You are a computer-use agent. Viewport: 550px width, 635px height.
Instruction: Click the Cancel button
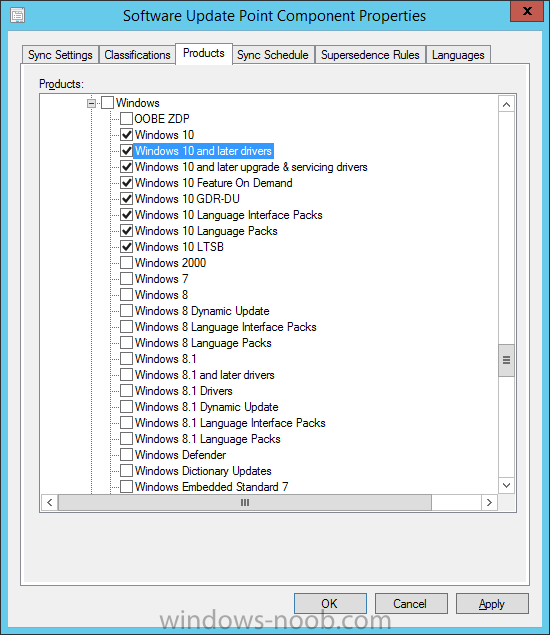(x=411, y=603)
